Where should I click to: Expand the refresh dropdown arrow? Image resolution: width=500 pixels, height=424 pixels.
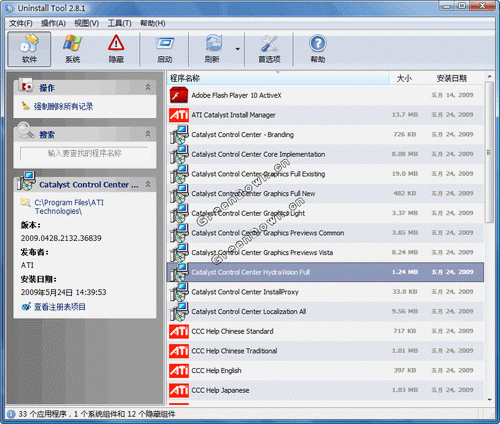pos(238,49)
